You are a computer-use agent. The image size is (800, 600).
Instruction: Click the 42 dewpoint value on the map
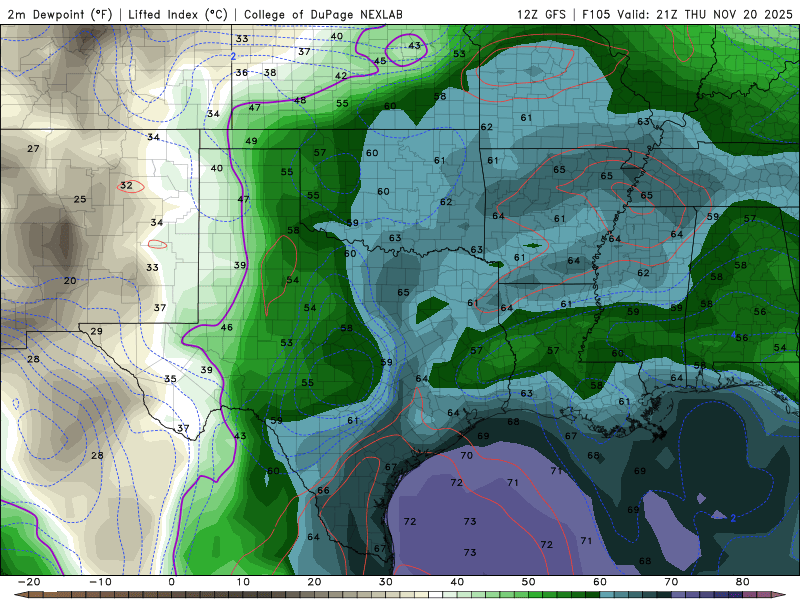tap(341, 76)
